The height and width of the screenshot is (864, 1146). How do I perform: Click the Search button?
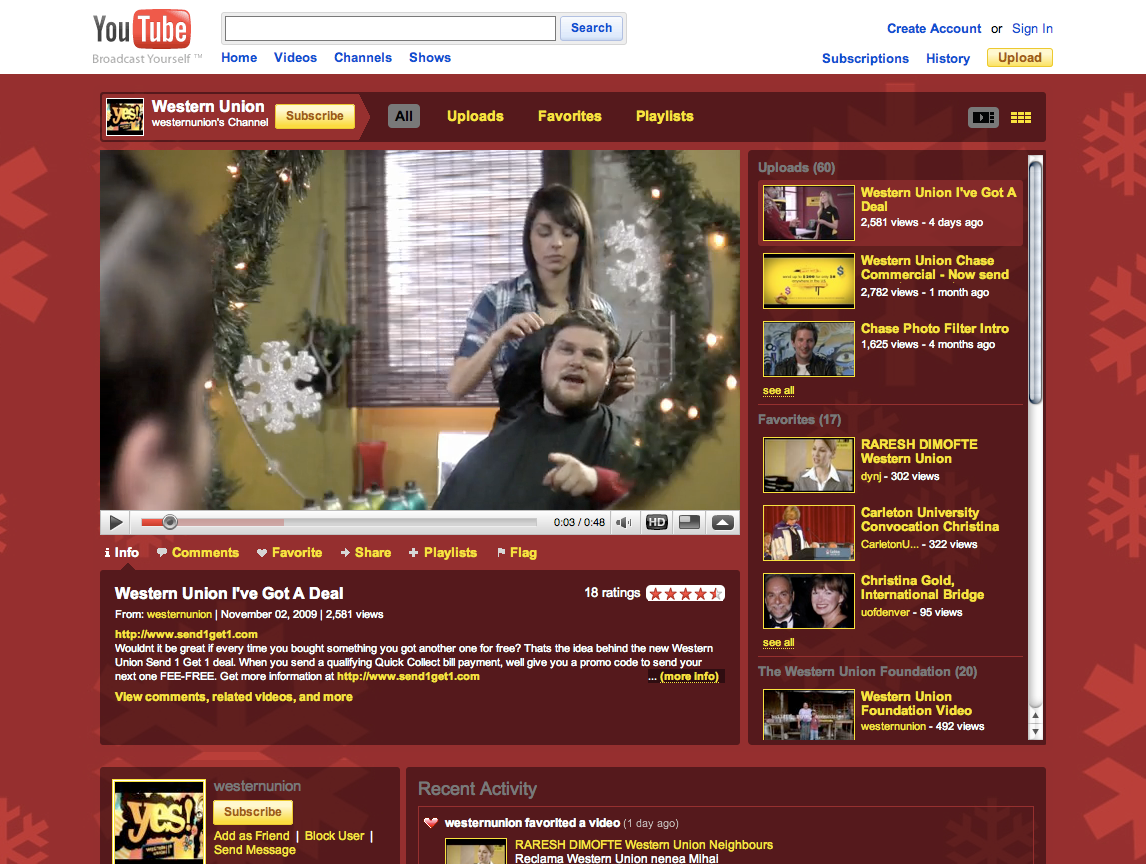591,28
